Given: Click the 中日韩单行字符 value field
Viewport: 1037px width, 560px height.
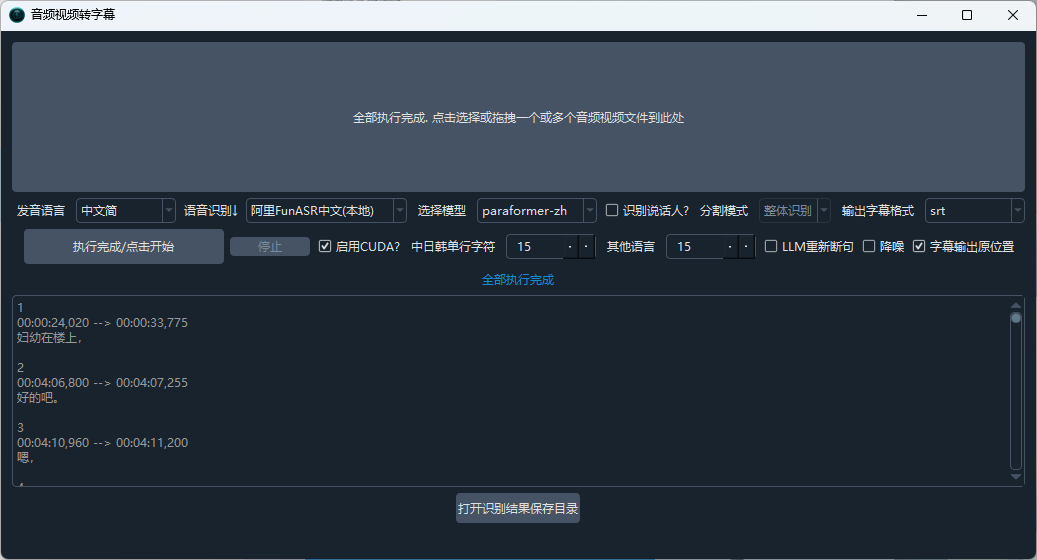Looking at the screenshot, I should pyautogui.click(x=551, y=247).
